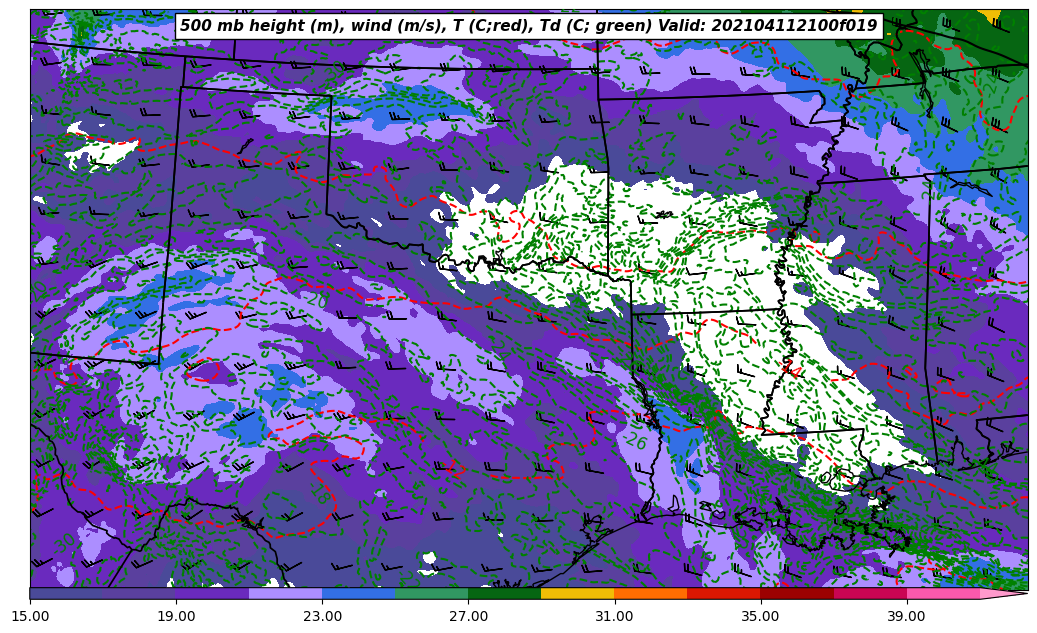Screen dimensions: 1037x633
Task: Select the crimson 37–39 colorbar segment
Action: 870,593
